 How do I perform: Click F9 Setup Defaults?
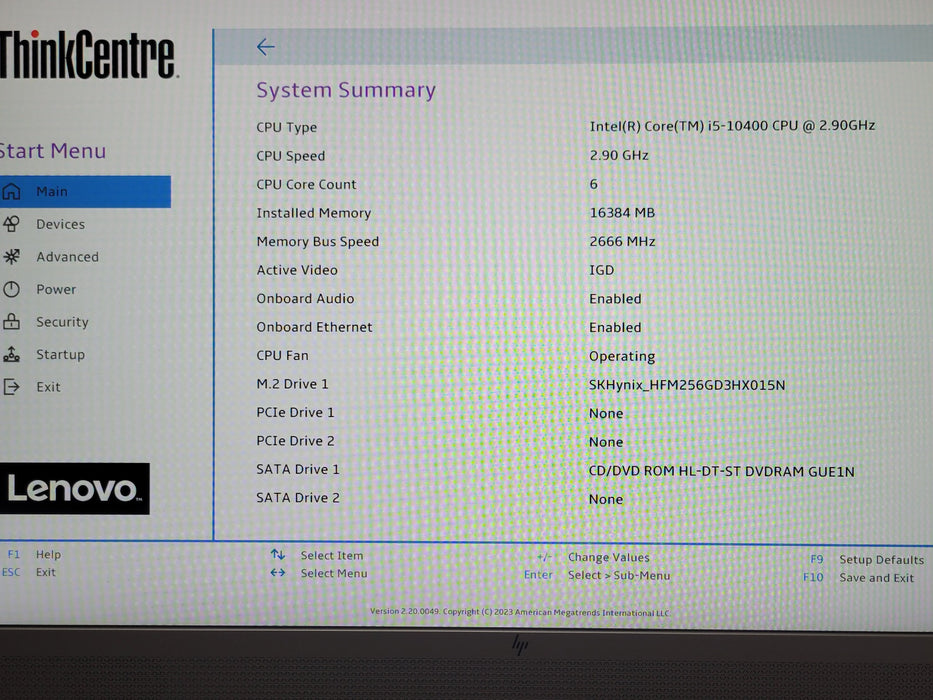[867, 560]
